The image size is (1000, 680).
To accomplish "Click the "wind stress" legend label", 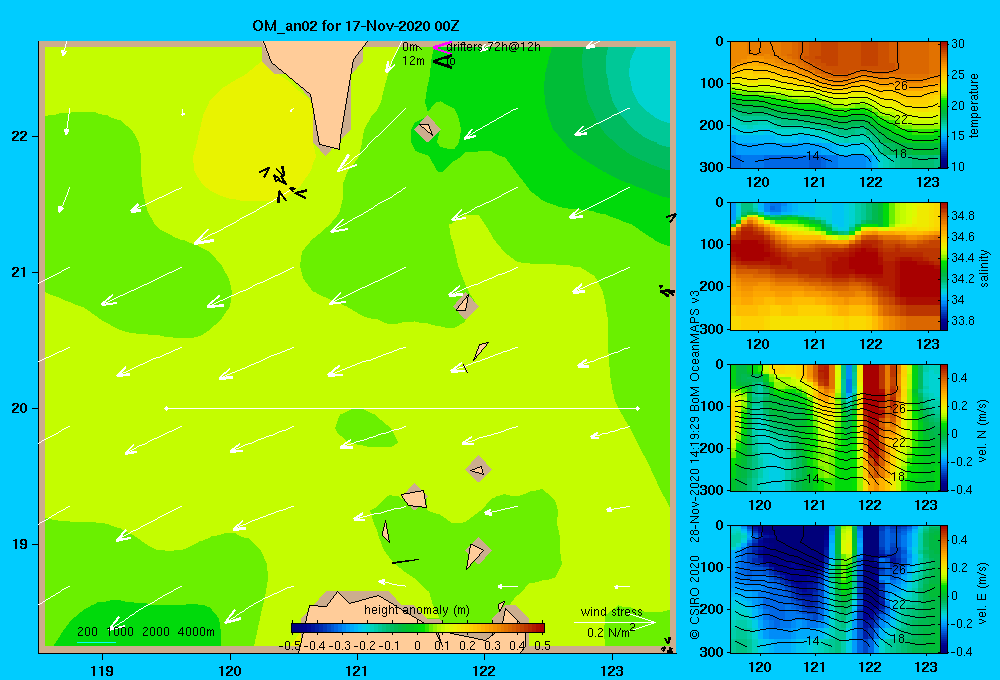I will coord(612,611).
